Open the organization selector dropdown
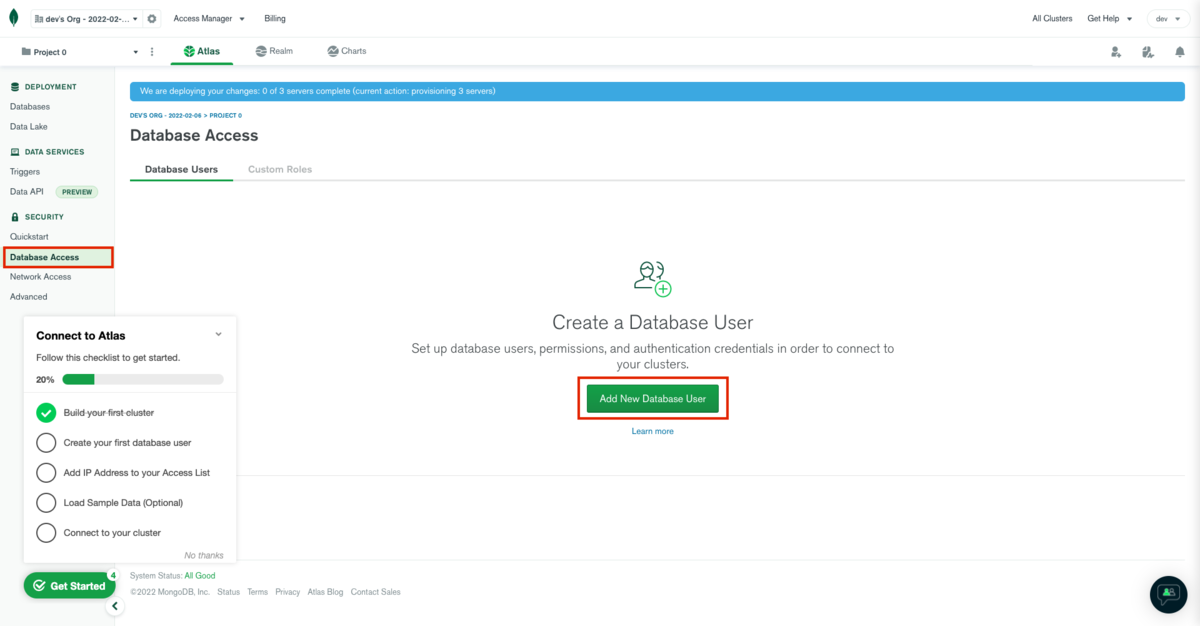 pos(87,19)
